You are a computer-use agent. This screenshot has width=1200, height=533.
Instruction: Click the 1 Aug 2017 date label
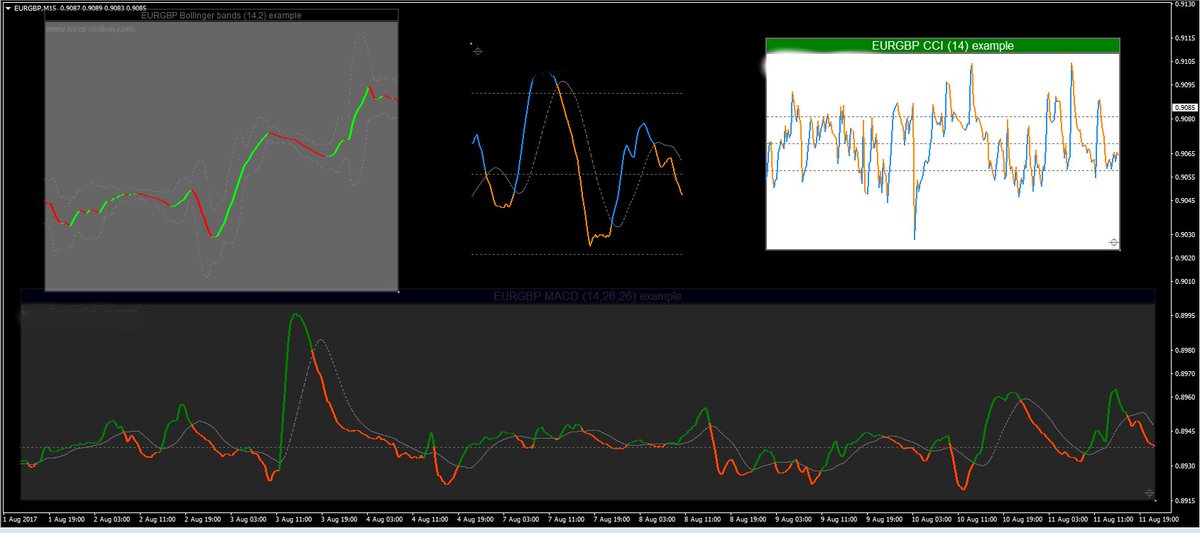(x=20, y=520)
